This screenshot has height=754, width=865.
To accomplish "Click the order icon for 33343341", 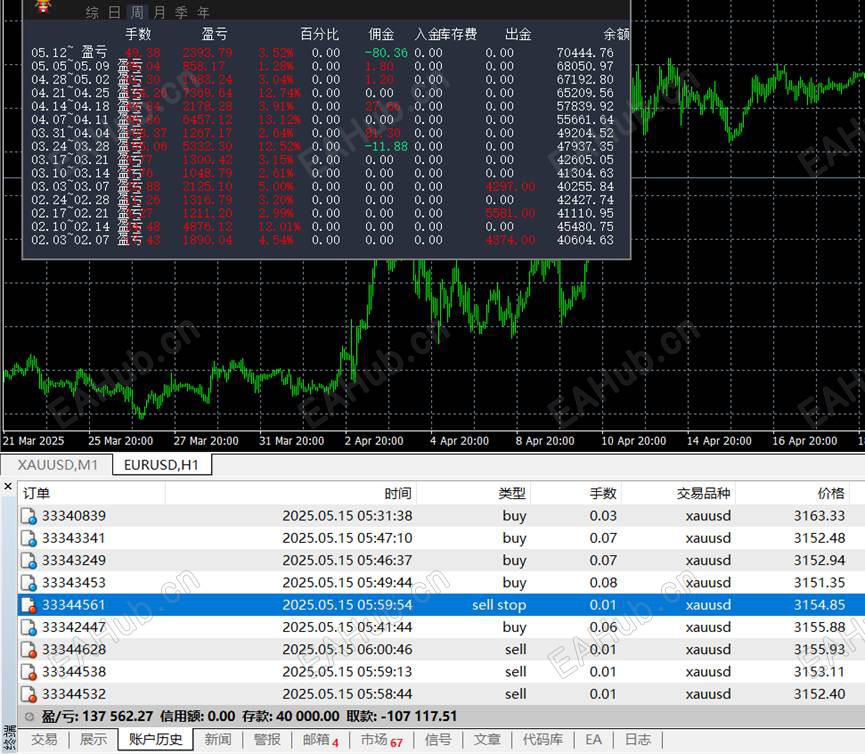I will coord(28,538).
